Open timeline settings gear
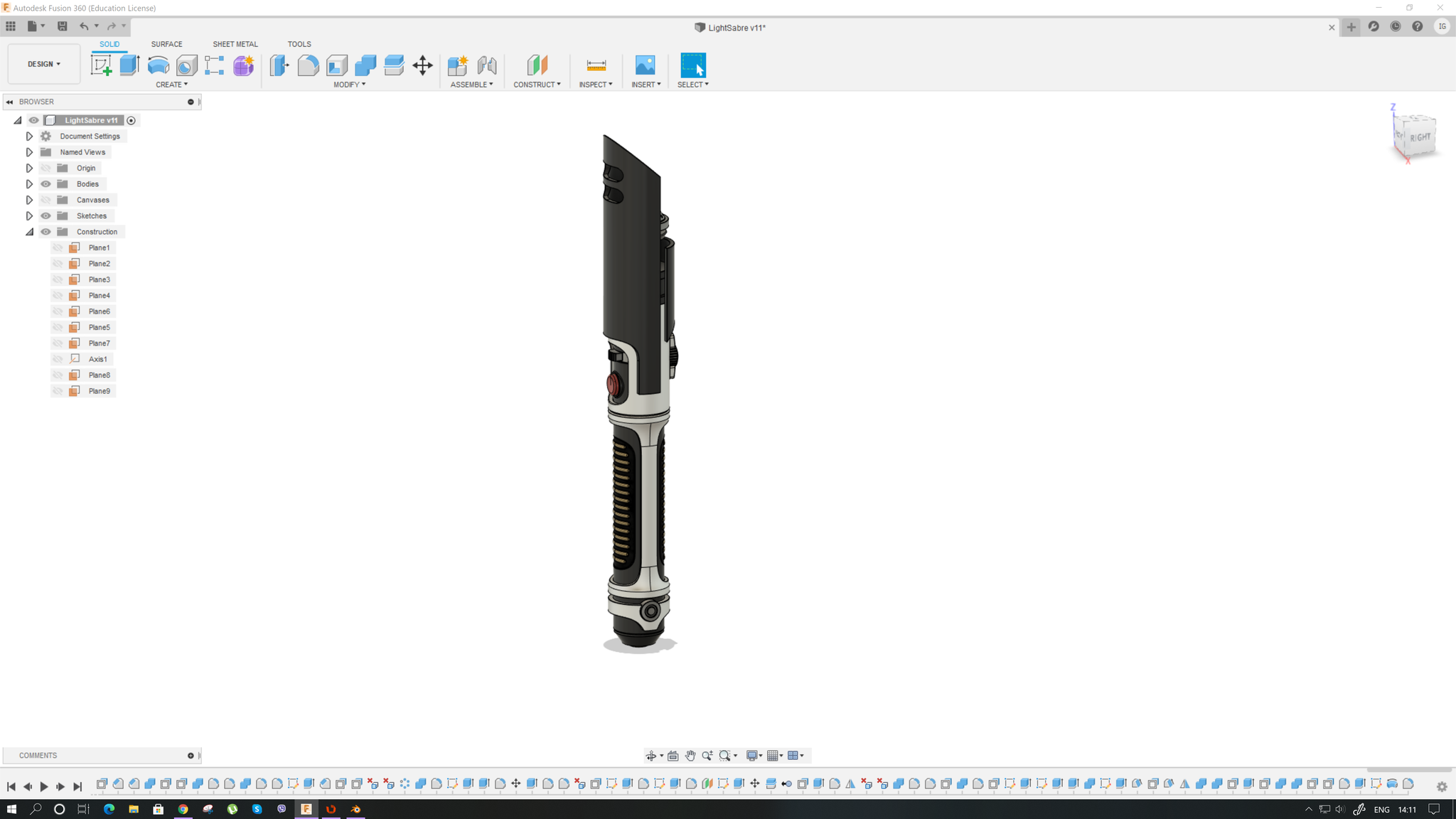This screenshot has height=819, width=1456. [1442, 786]
